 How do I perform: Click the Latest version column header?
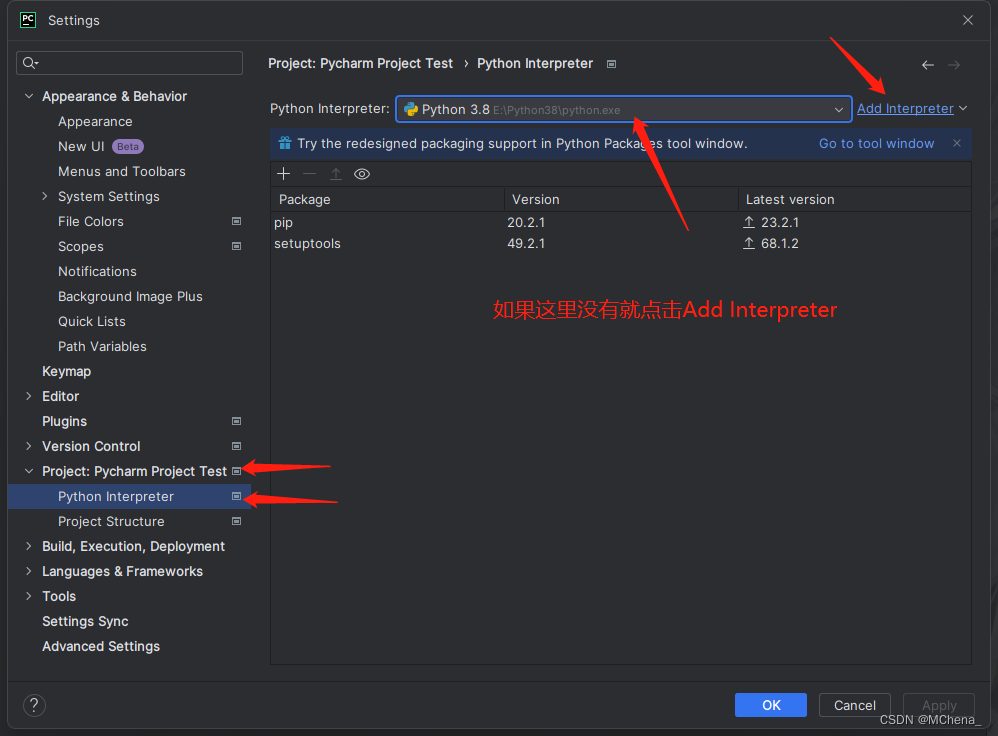[855, 199]
